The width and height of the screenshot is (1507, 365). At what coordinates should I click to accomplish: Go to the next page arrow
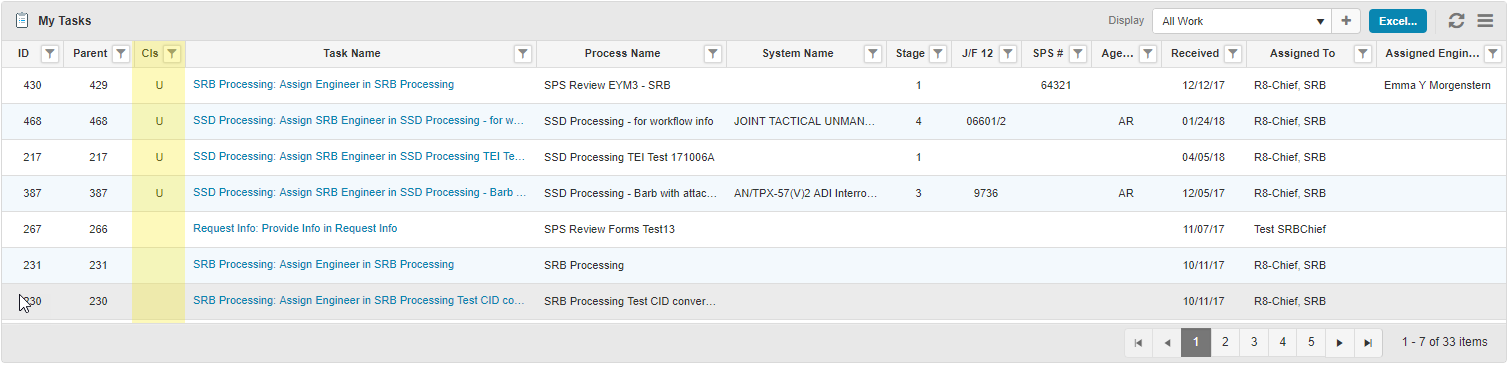(1340, 342)
